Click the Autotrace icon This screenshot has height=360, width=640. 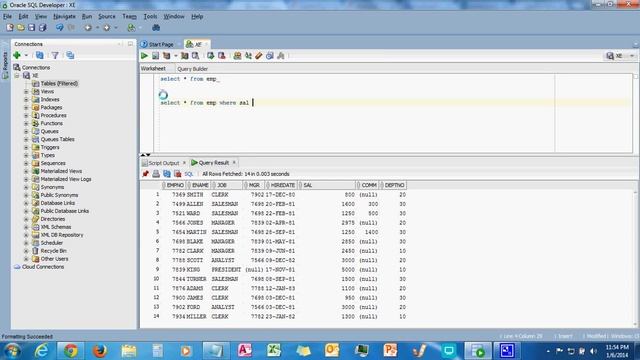[184, 56]
